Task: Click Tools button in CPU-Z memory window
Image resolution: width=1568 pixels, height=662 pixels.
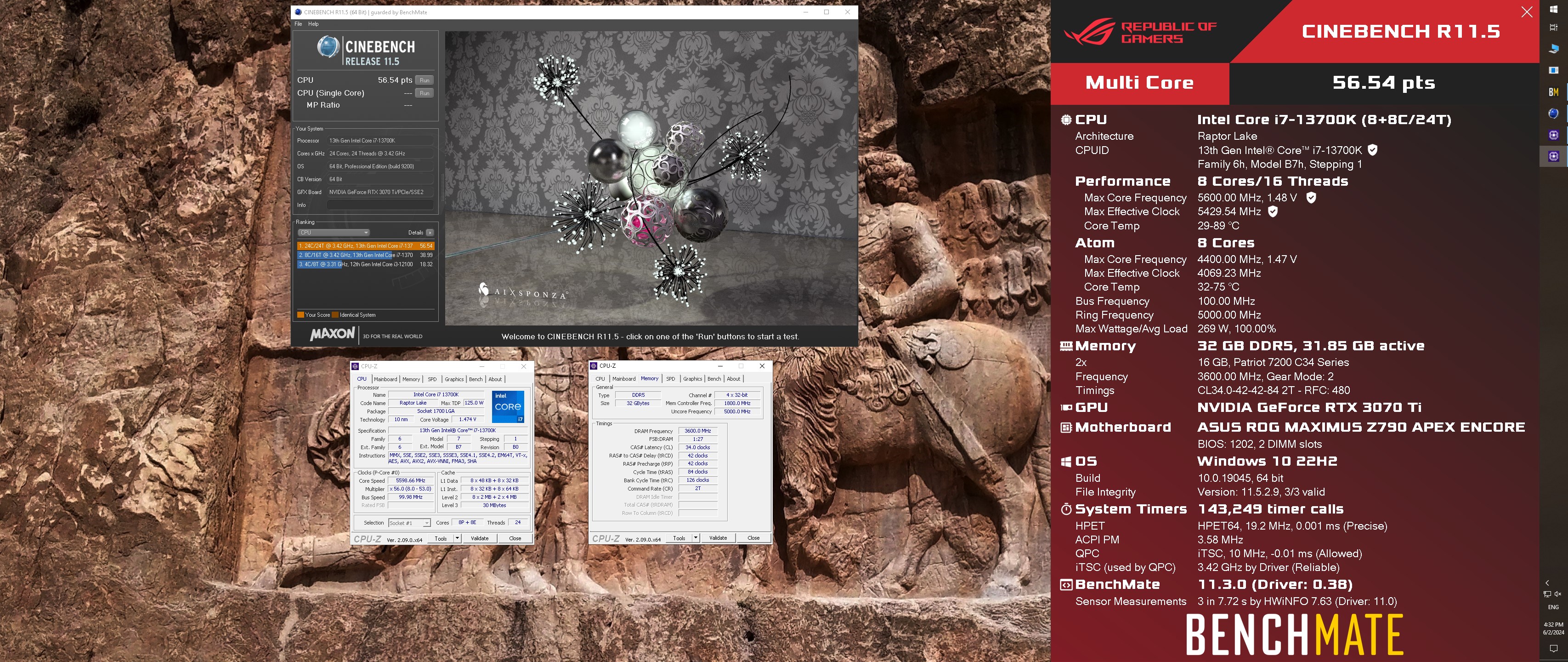Action: click(679, 538)
